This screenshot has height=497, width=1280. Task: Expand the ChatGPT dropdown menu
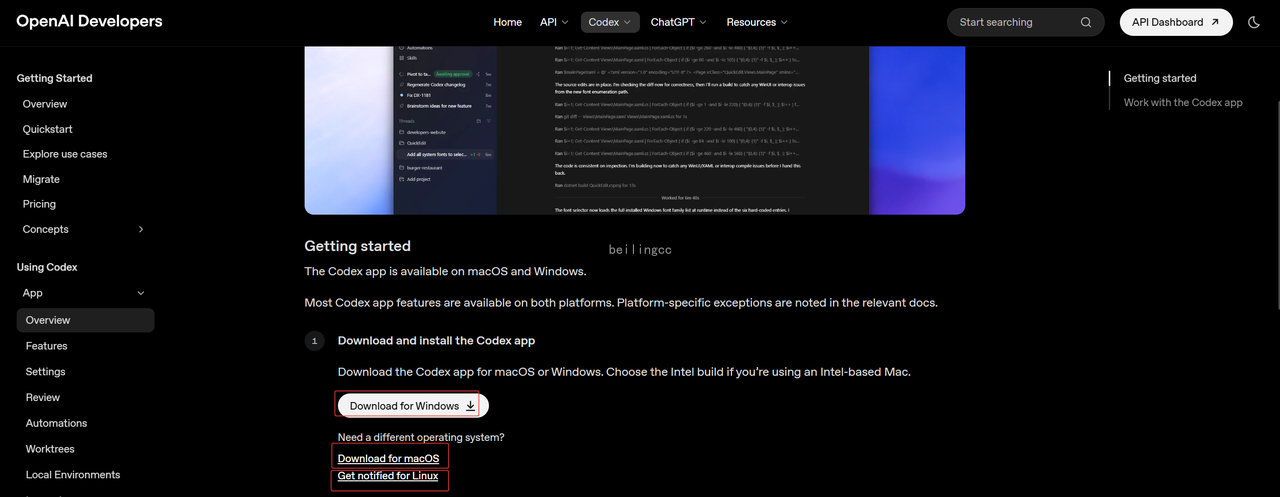pyautogui.click(x=678, y=22)
